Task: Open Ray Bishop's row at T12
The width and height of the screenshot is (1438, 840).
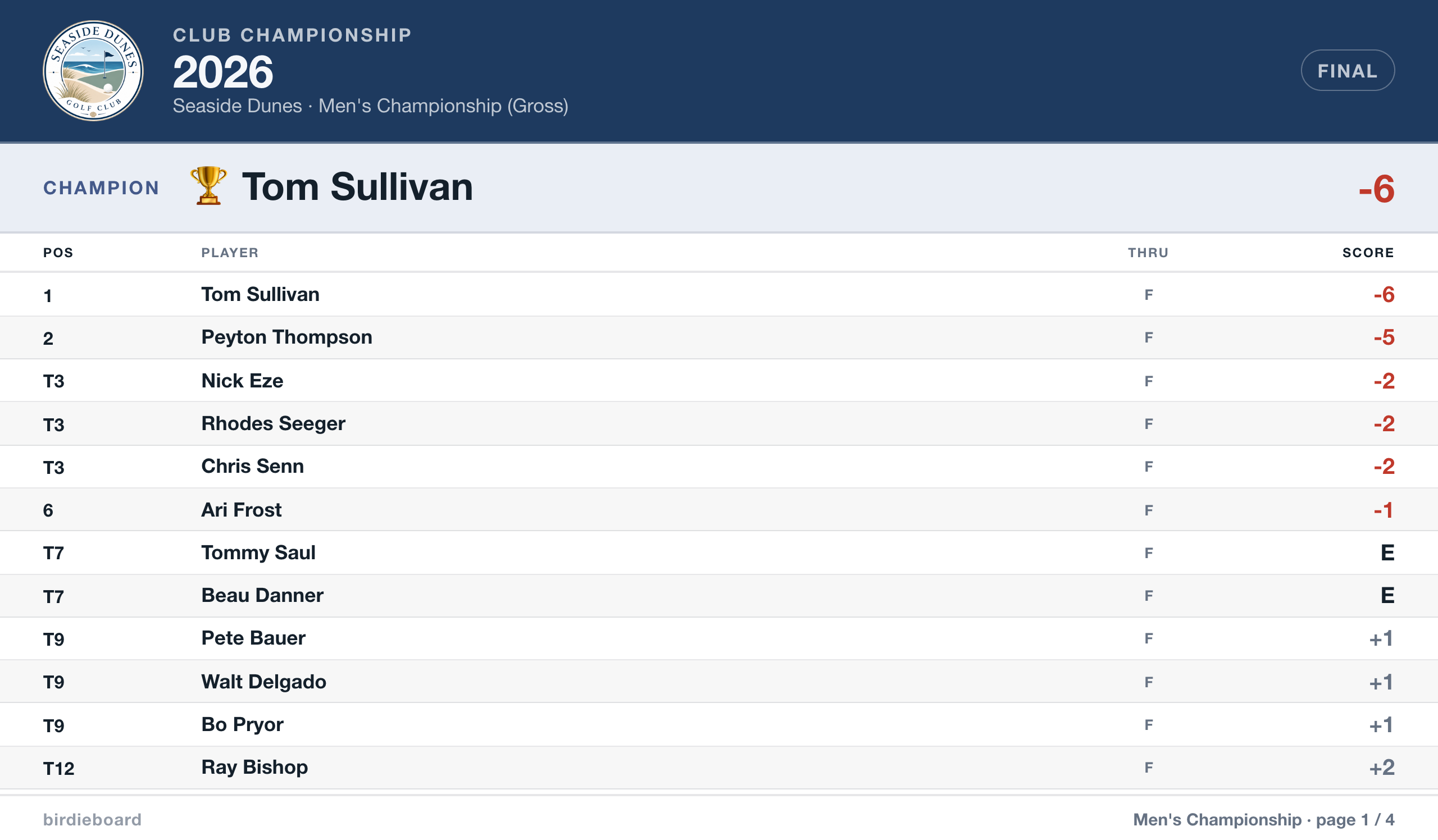Action: [719, 768]
